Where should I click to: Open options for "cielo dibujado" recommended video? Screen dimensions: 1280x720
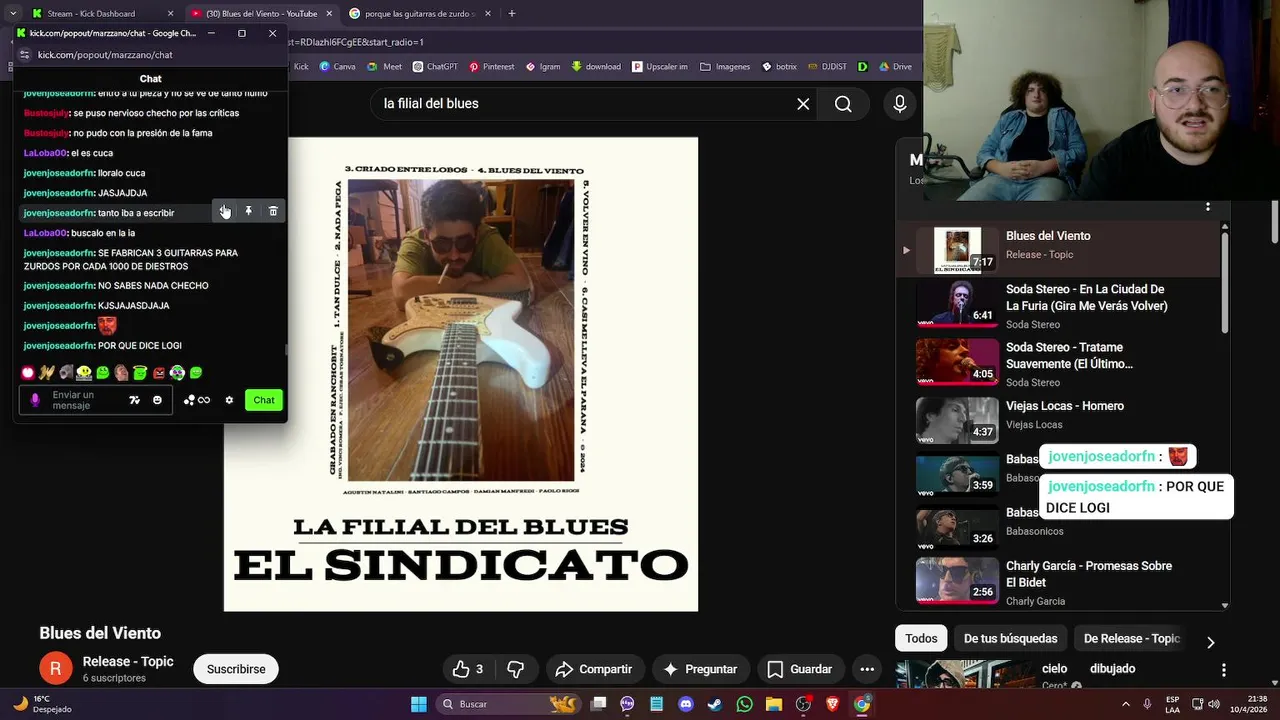coord(1223,670)
